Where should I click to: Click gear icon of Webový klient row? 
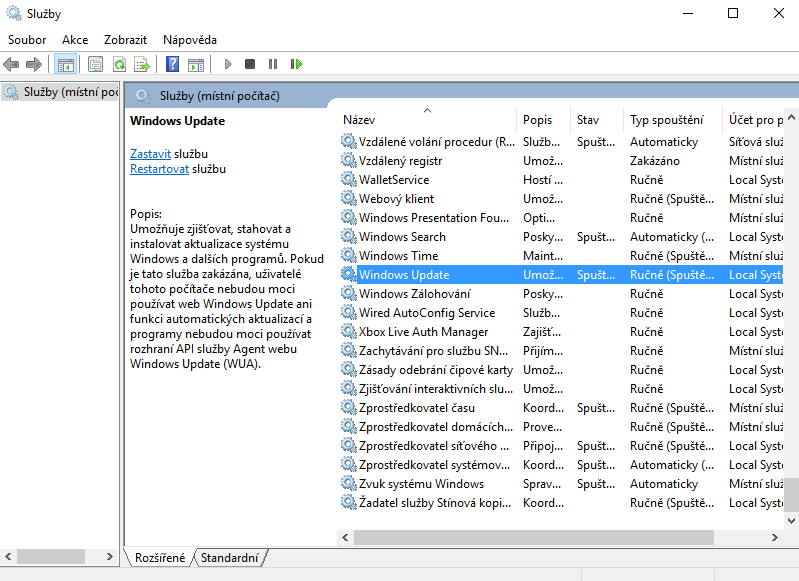(x=349, y=198)
